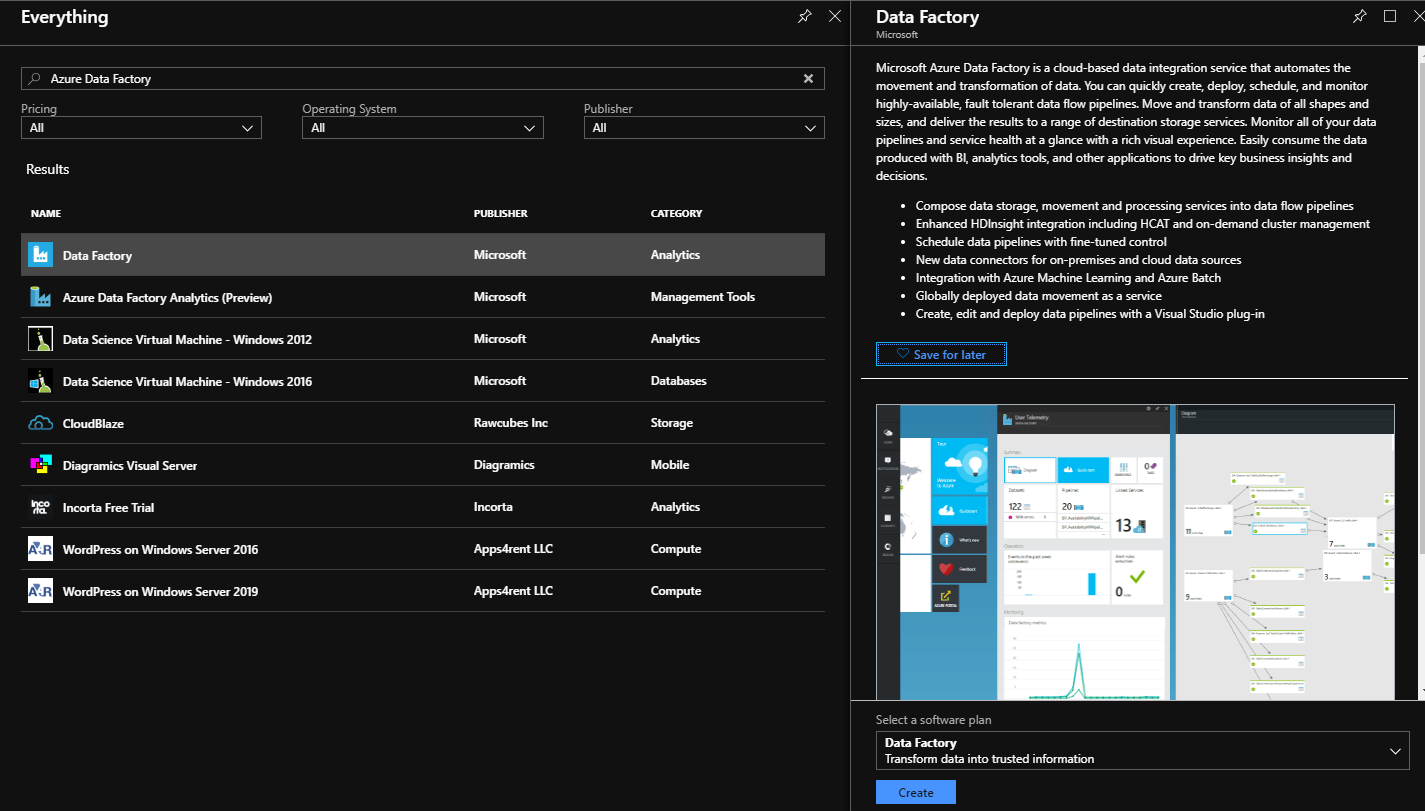Click the Diagramics publisher cell

504,465
